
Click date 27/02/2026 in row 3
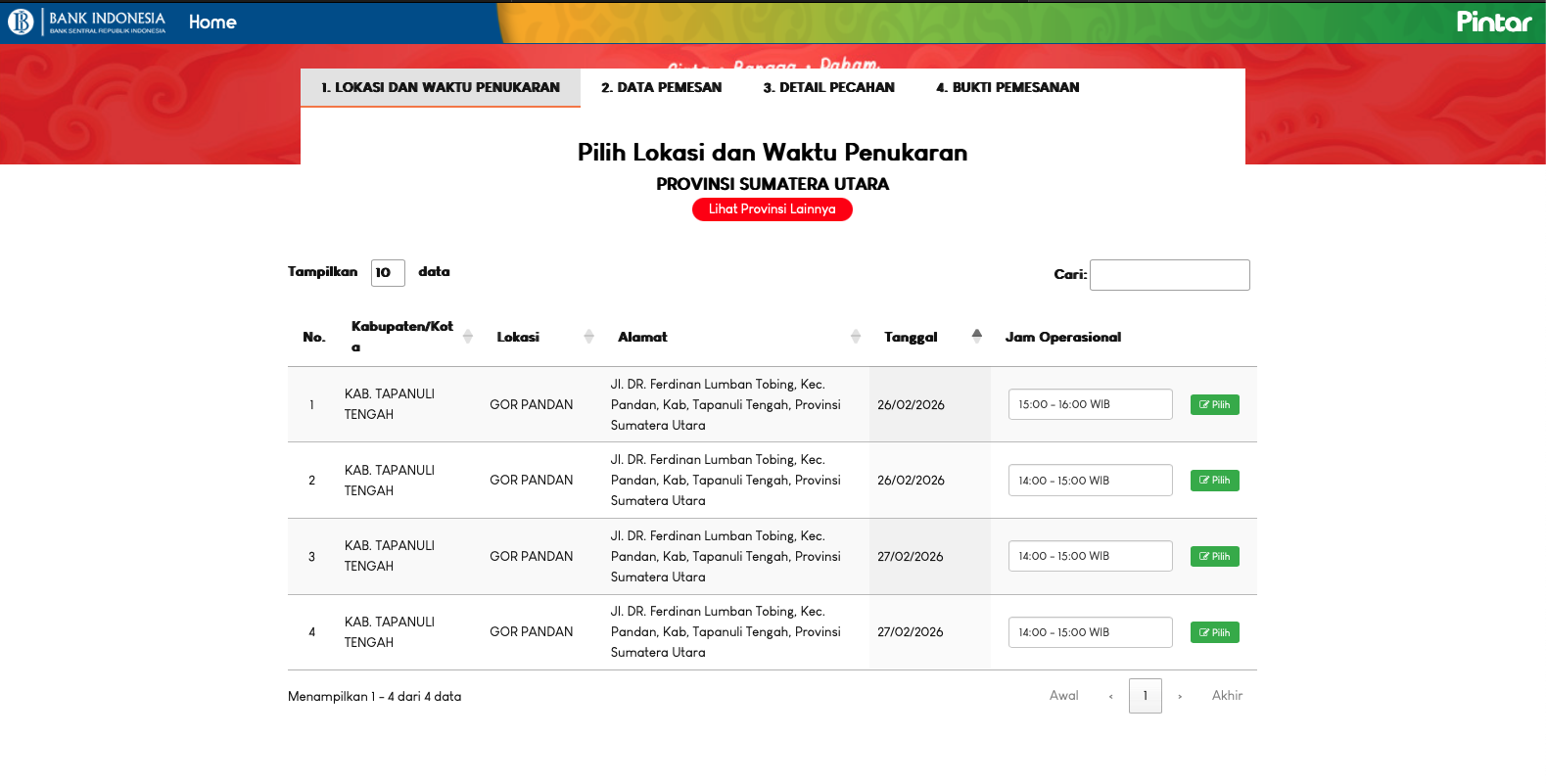click(x=911, y=557)
